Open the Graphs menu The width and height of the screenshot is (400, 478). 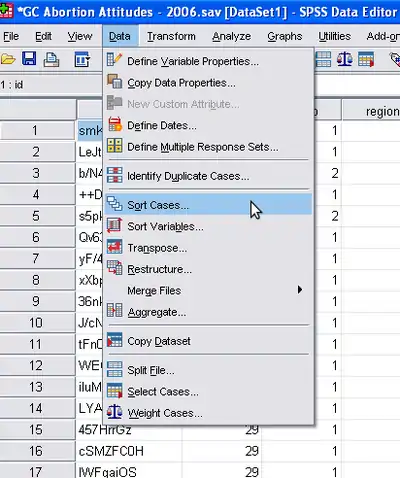[285, 36]
